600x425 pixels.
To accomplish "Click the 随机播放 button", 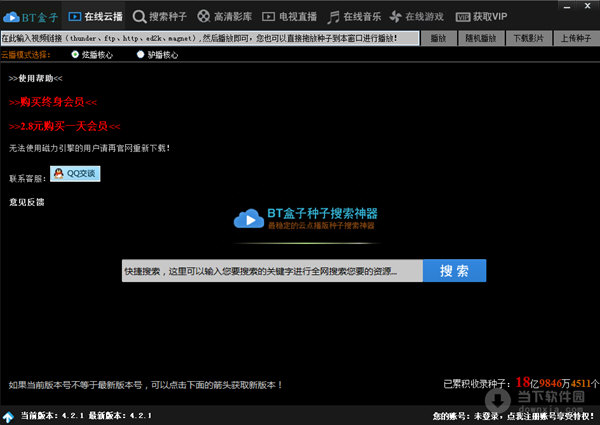I will pos(481,38).
